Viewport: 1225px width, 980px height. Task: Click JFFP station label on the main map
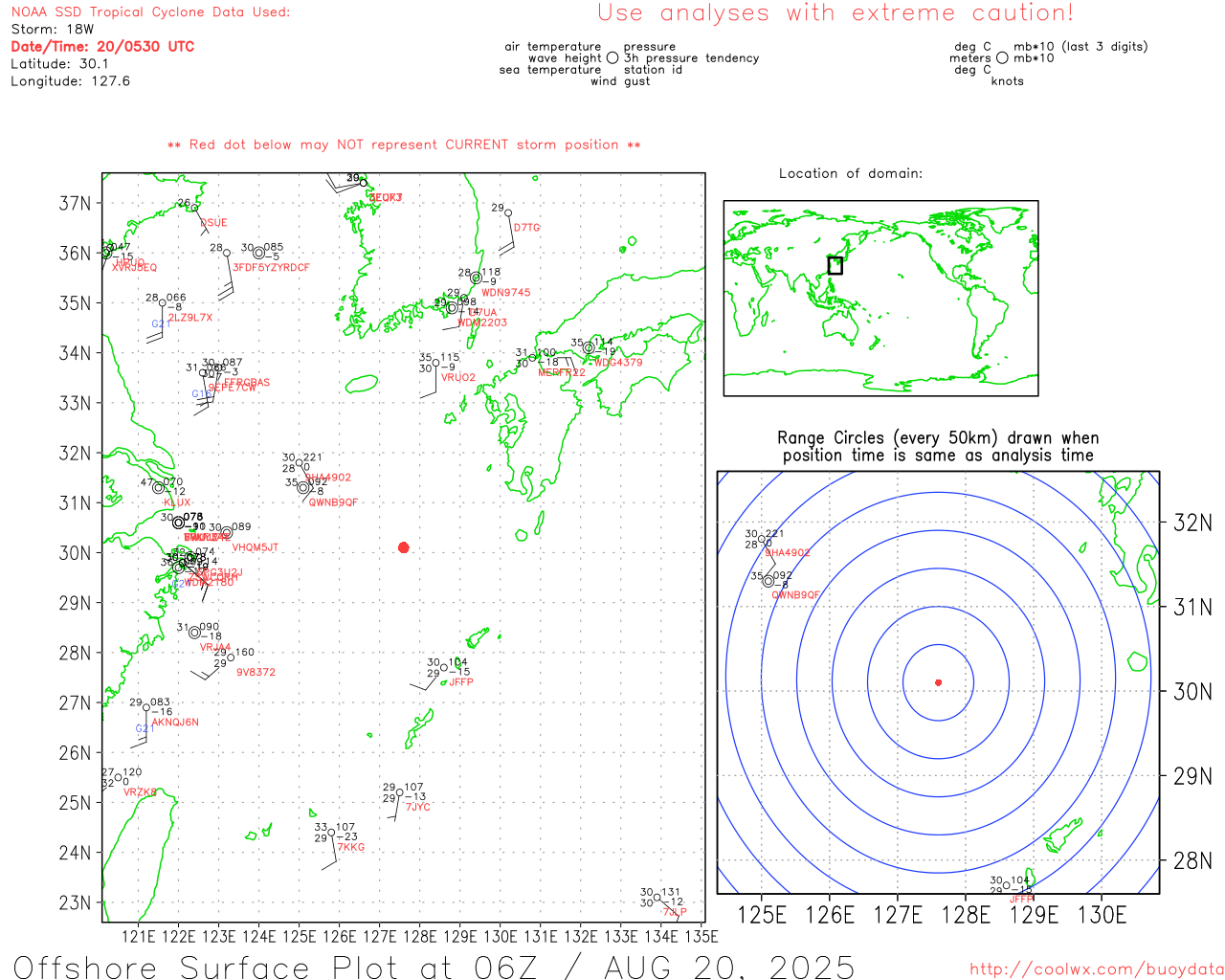coord(461,682)
